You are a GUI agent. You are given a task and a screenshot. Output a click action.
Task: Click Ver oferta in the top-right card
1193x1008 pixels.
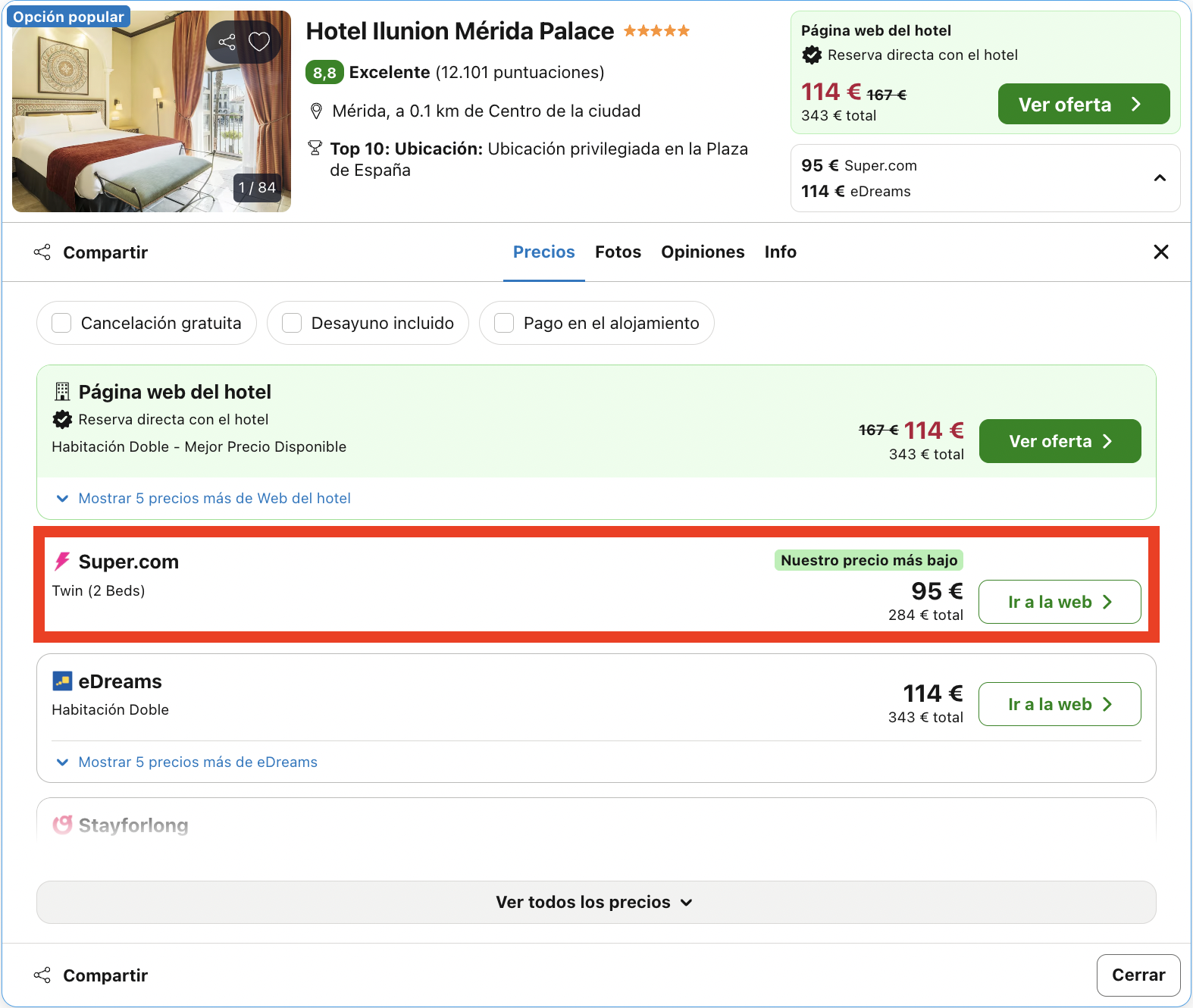(1083, 104)
